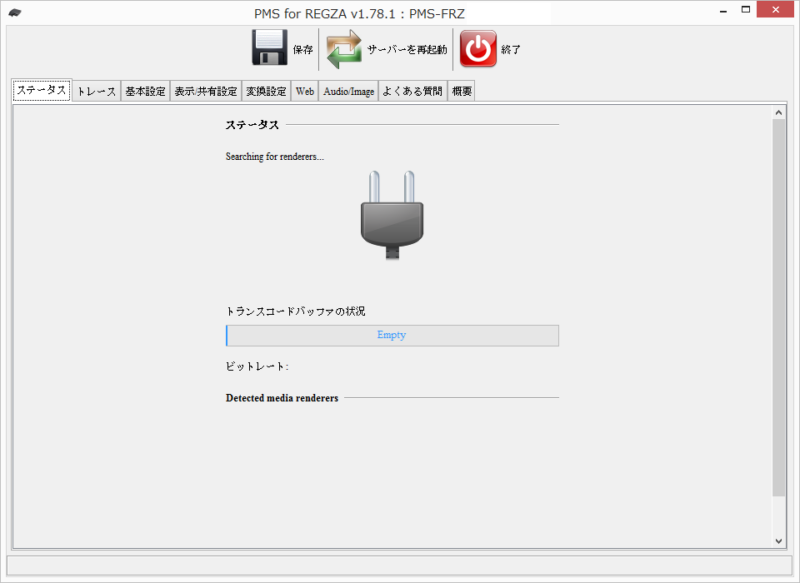This screenshot has width=800, height=583.
Task: Click the 終了 button label
Action: (510, 49)
